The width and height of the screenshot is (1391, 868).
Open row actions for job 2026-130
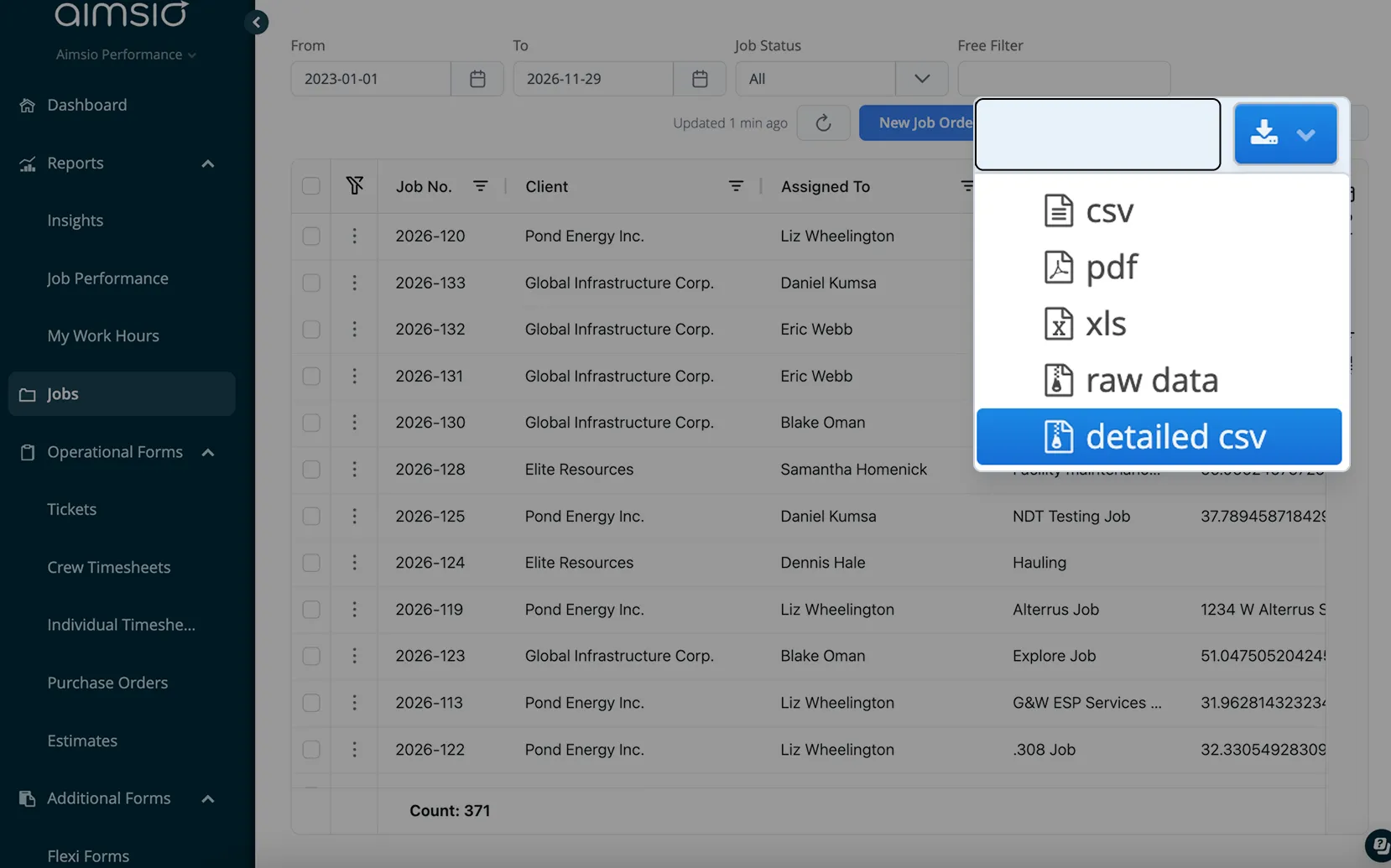point(354,423)
